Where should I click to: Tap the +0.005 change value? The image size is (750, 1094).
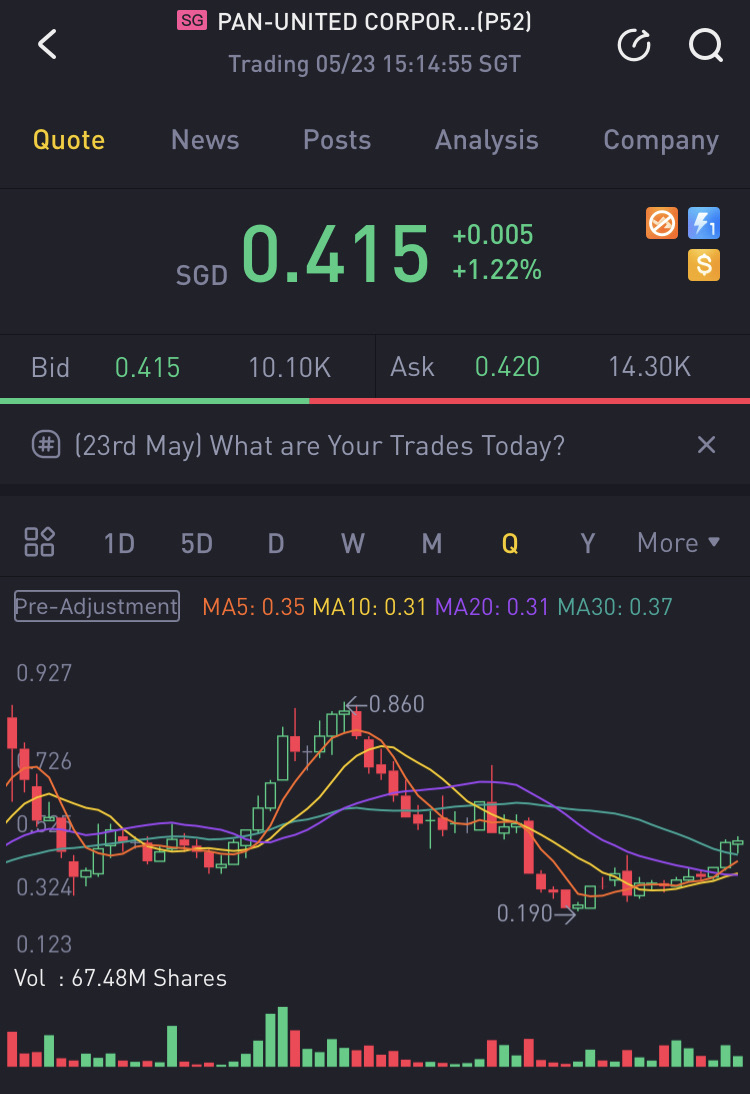pyautogui.click(x=493, y=234)
